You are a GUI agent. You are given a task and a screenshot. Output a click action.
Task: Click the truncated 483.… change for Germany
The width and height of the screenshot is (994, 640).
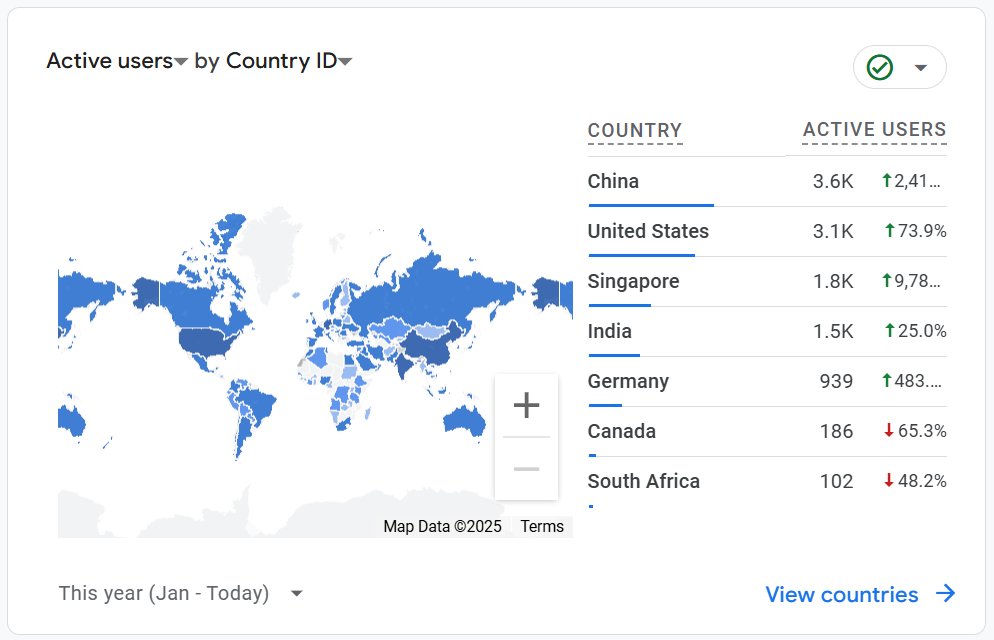click(x=912, y=381)
